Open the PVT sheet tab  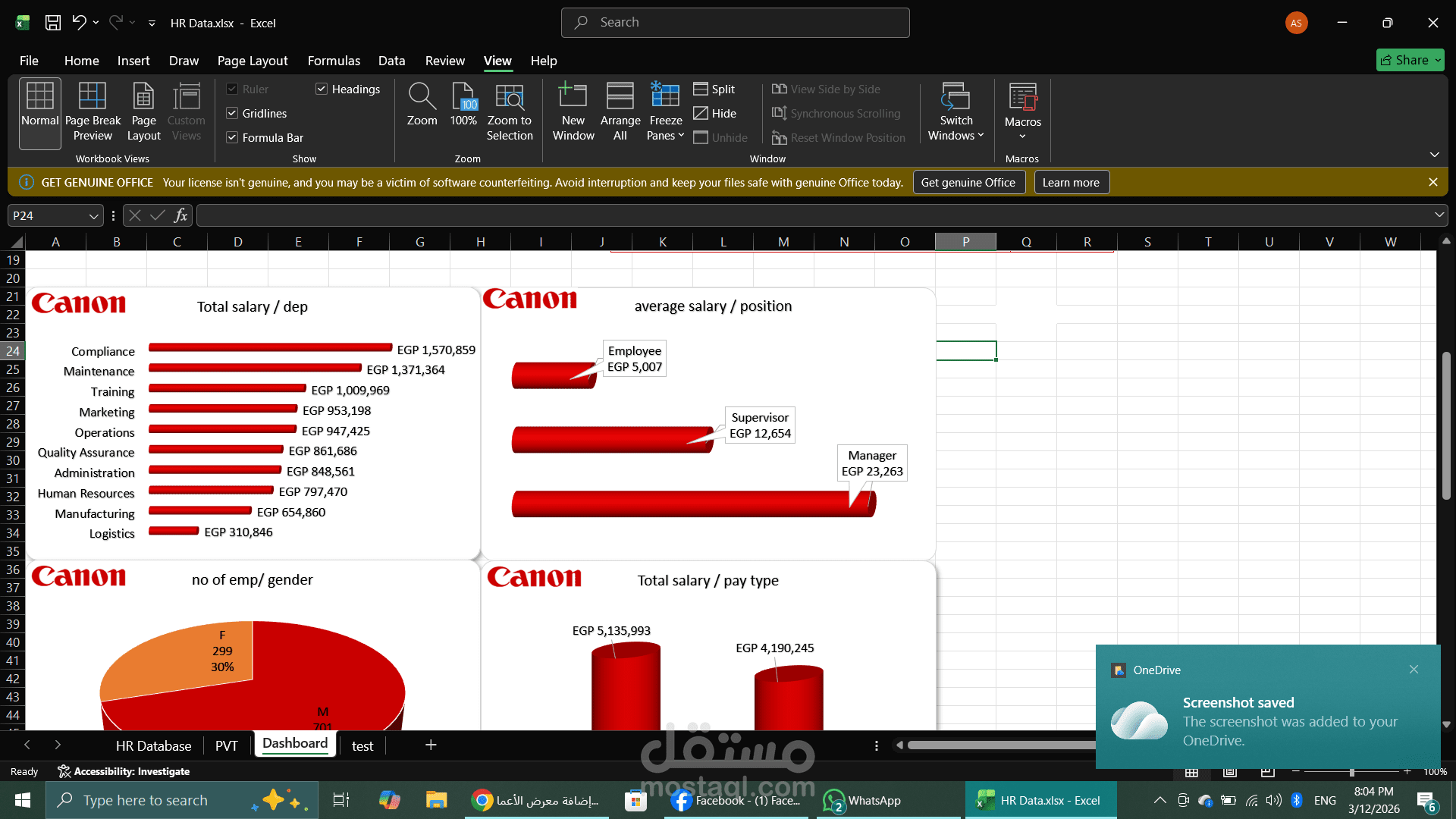(x=226, y=745)
